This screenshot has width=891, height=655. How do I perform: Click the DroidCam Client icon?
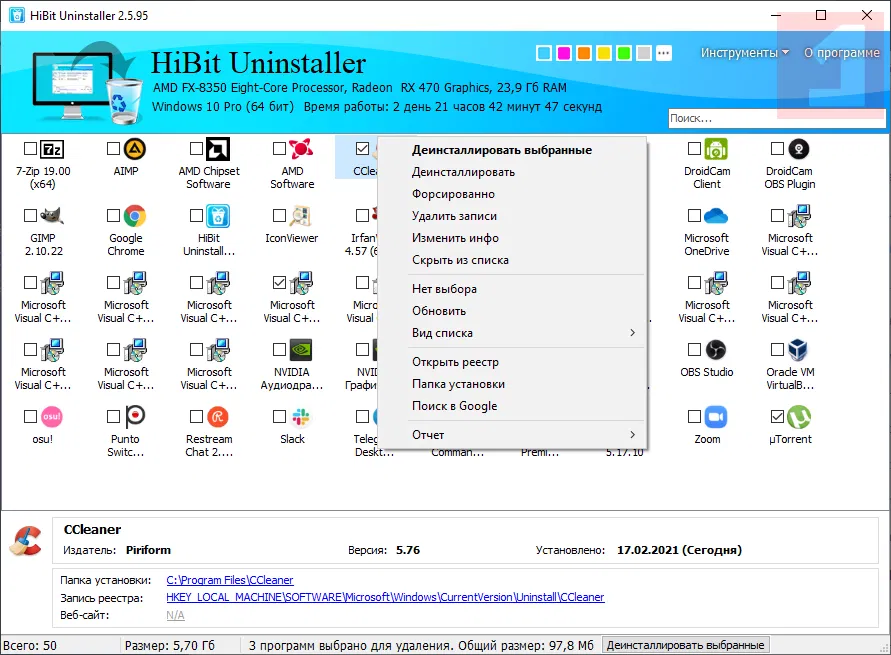716,149
